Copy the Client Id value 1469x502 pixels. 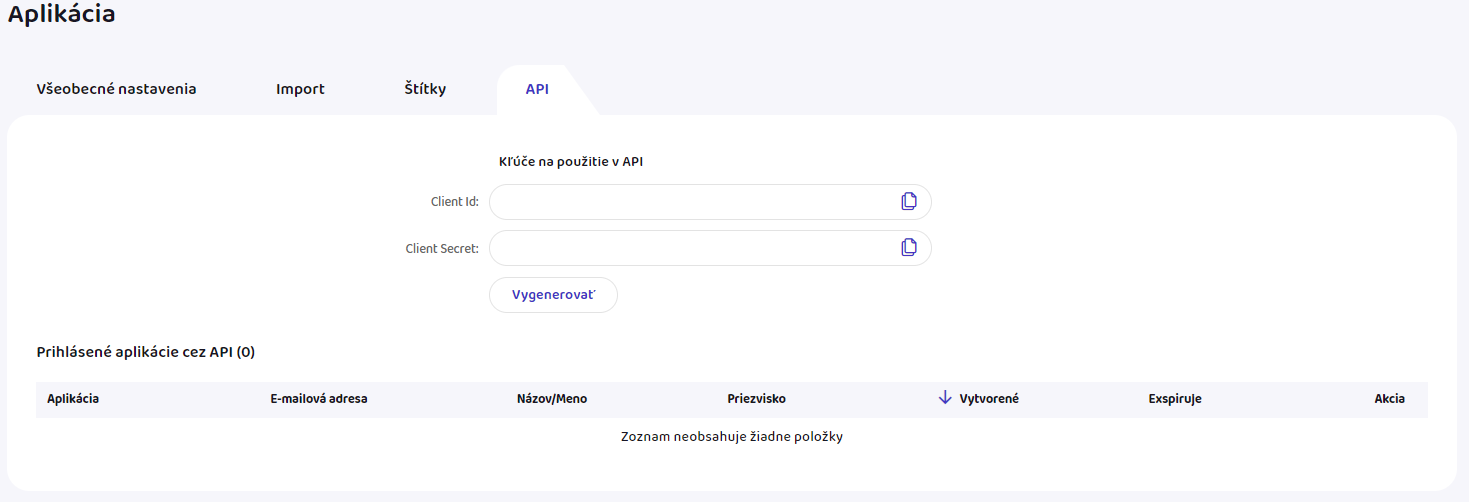(x=908, y=202)
